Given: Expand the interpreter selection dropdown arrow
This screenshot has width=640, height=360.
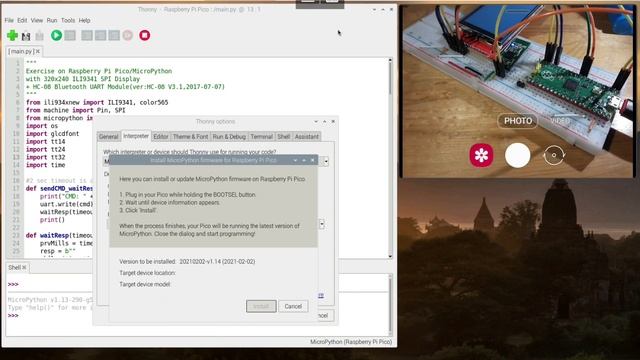Looking at the screenshot, I should 326,161.
